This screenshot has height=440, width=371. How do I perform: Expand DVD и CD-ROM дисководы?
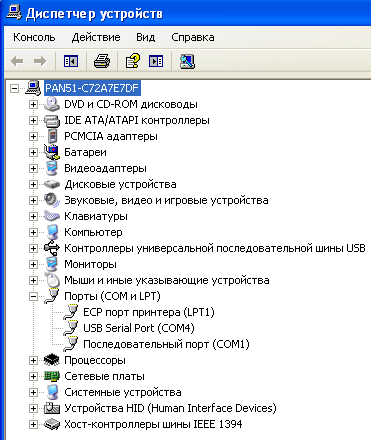click(33, 105)
